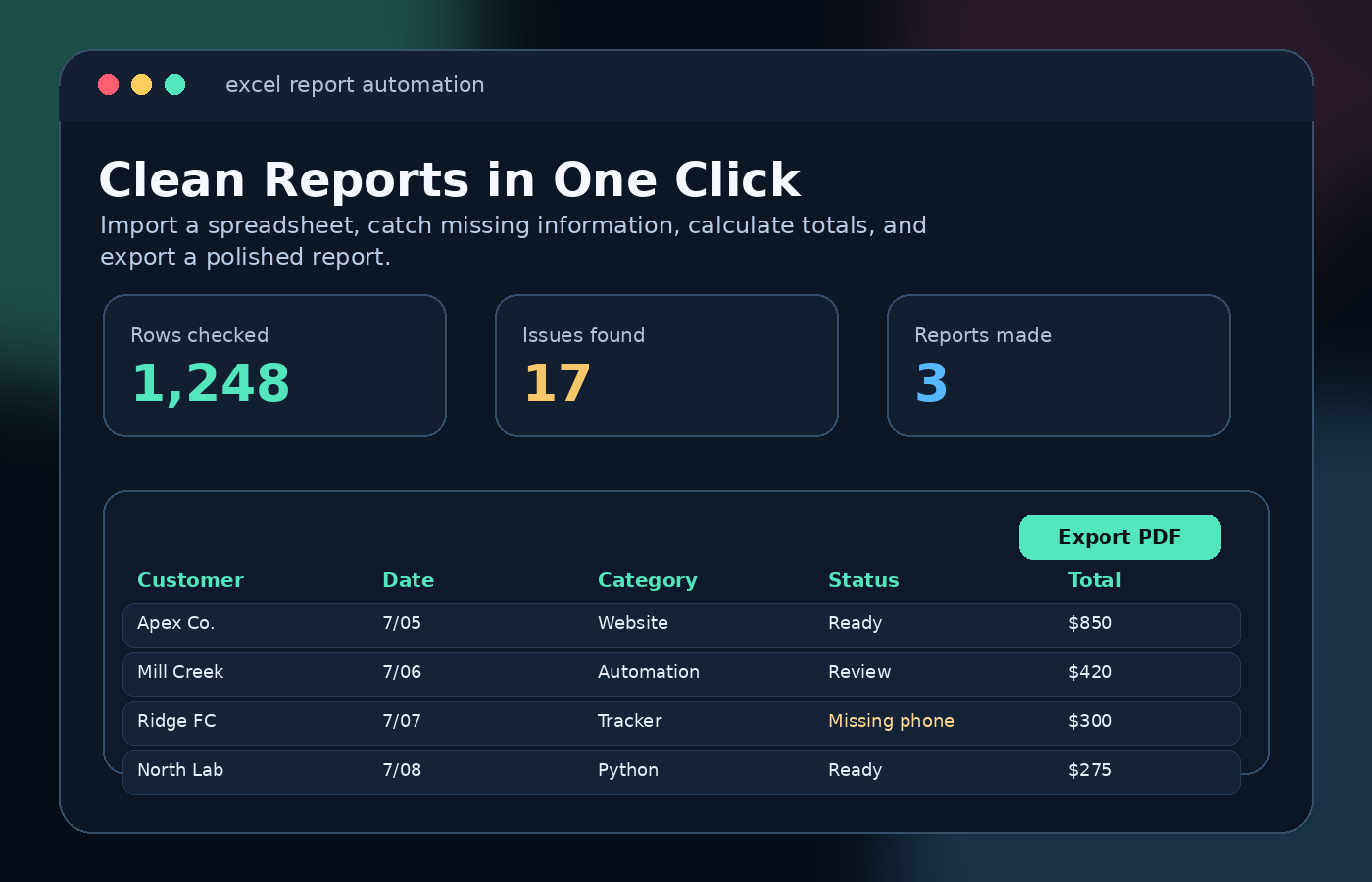Viewport: 1372px width, 882px height.
Task: Click the Website category cell
Action: [x=633, y=623]
